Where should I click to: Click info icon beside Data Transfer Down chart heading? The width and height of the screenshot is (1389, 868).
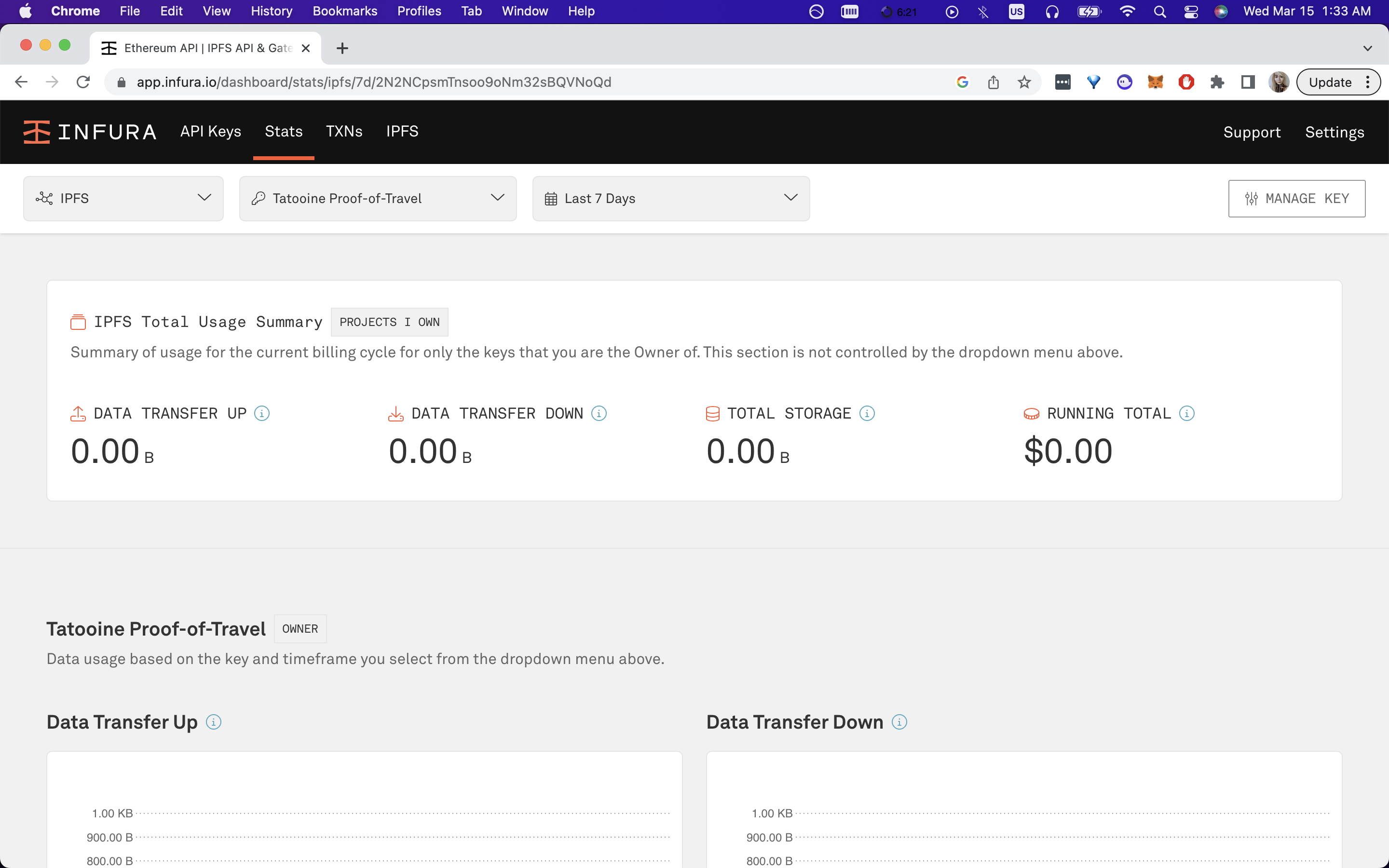(x=899, y=722)
